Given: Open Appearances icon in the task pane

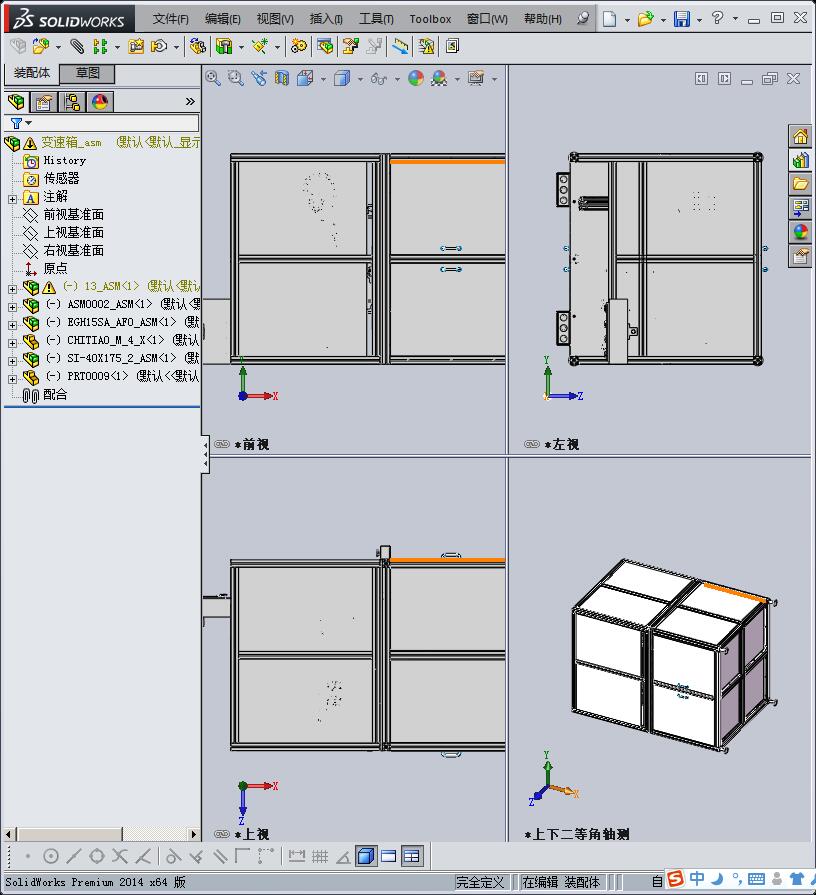Looking at the screenshot, I should 801,232.
